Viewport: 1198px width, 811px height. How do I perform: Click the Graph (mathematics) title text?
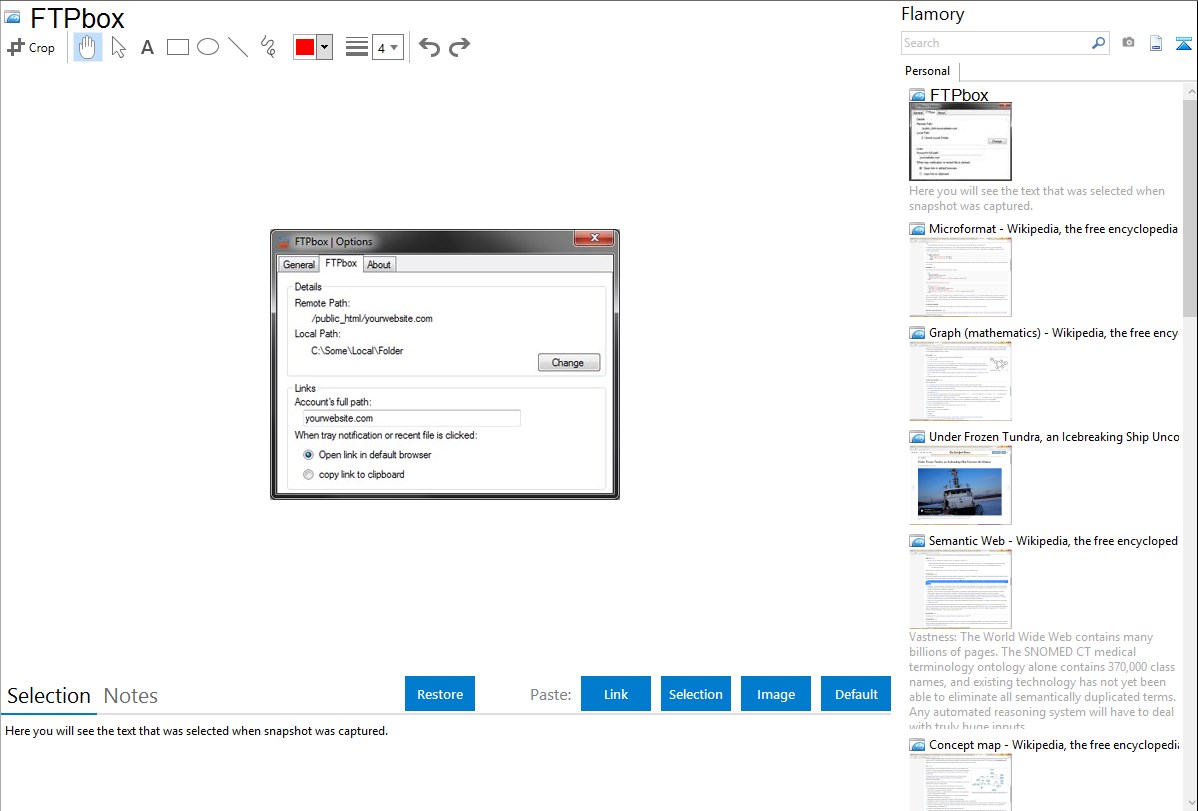click(1053, 333)
